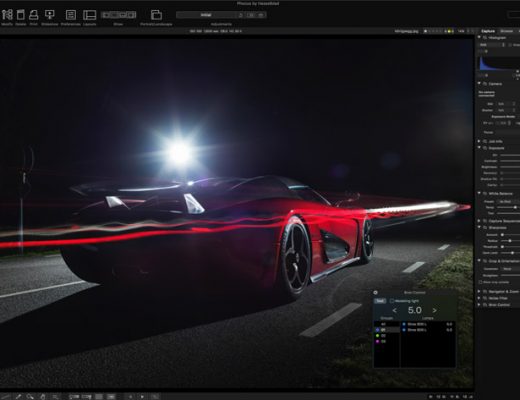This screenshot has height=400, width=520.
Task: Collapse the Crop & Orientation section
Action: 479,261
